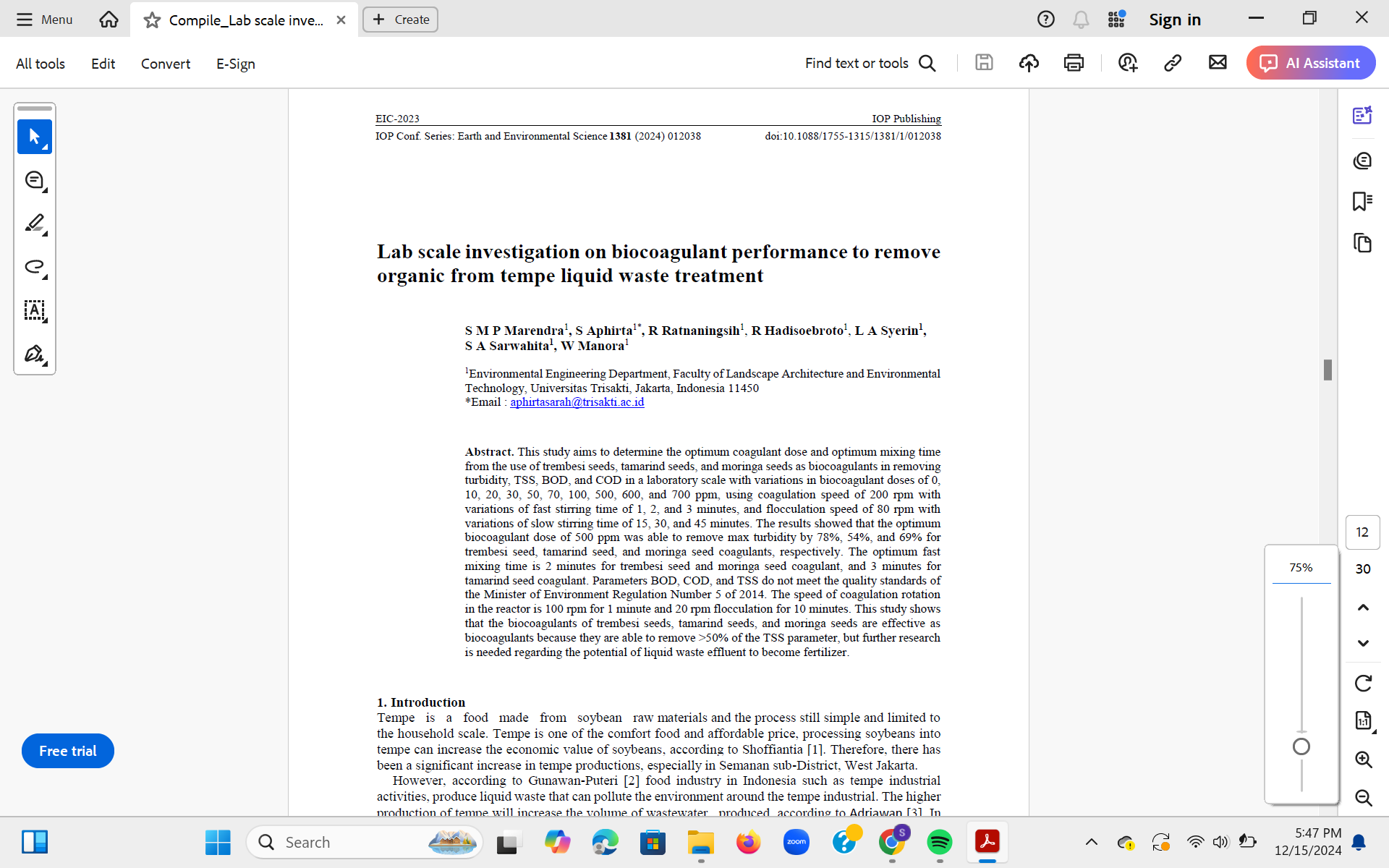
Task: Open Zoom from the taskbar
Action: click(x=796, y=842)
